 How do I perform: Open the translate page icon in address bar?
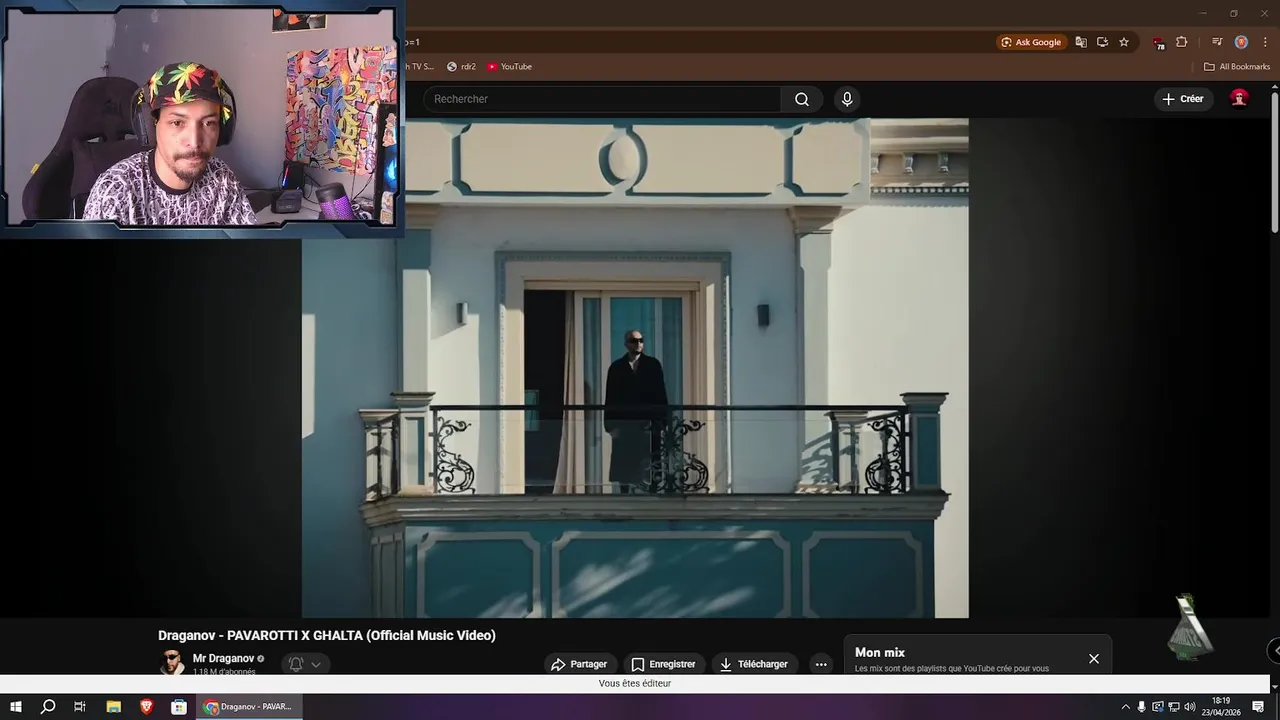click(x=1081, y=42)
